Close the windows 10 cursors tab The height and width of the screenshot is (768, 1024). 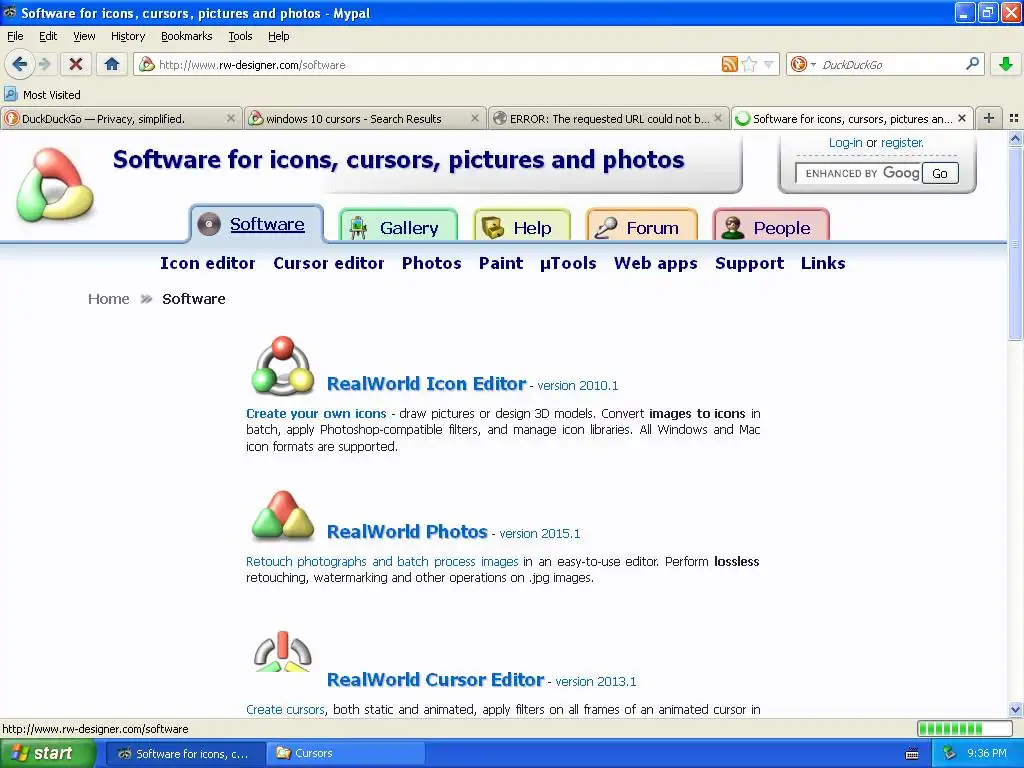475,118
